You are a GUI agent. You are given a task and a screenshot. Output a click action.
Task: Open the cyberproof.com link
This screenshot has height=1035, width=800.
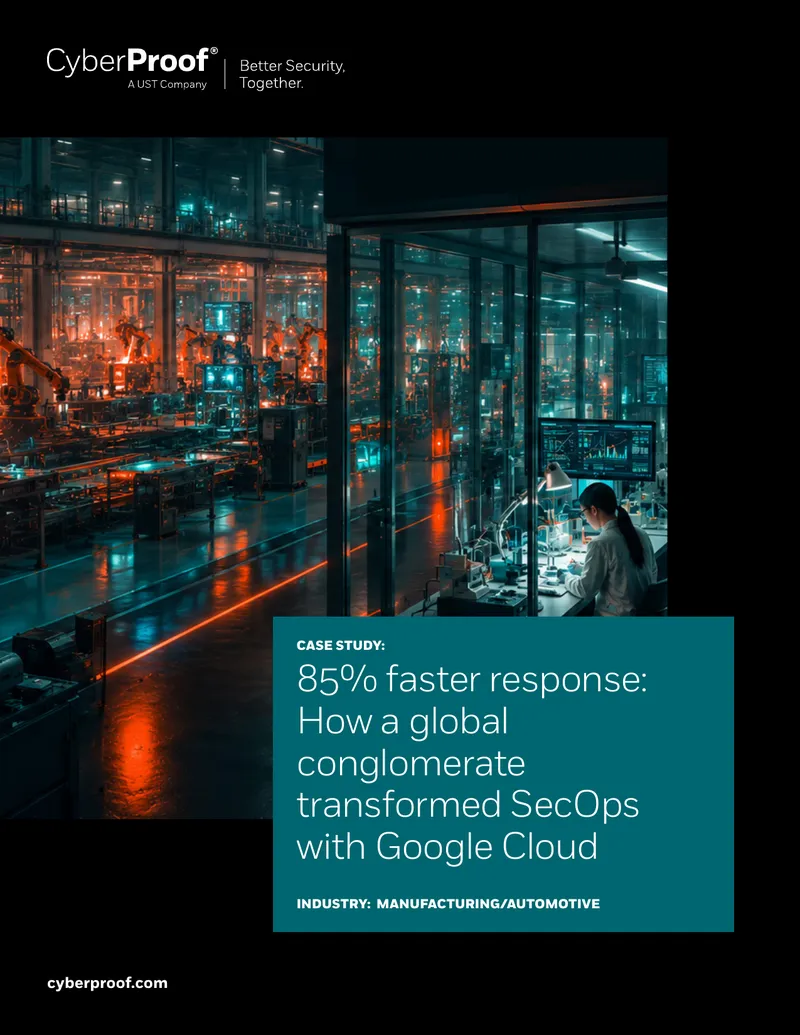[x=108, y=983]
